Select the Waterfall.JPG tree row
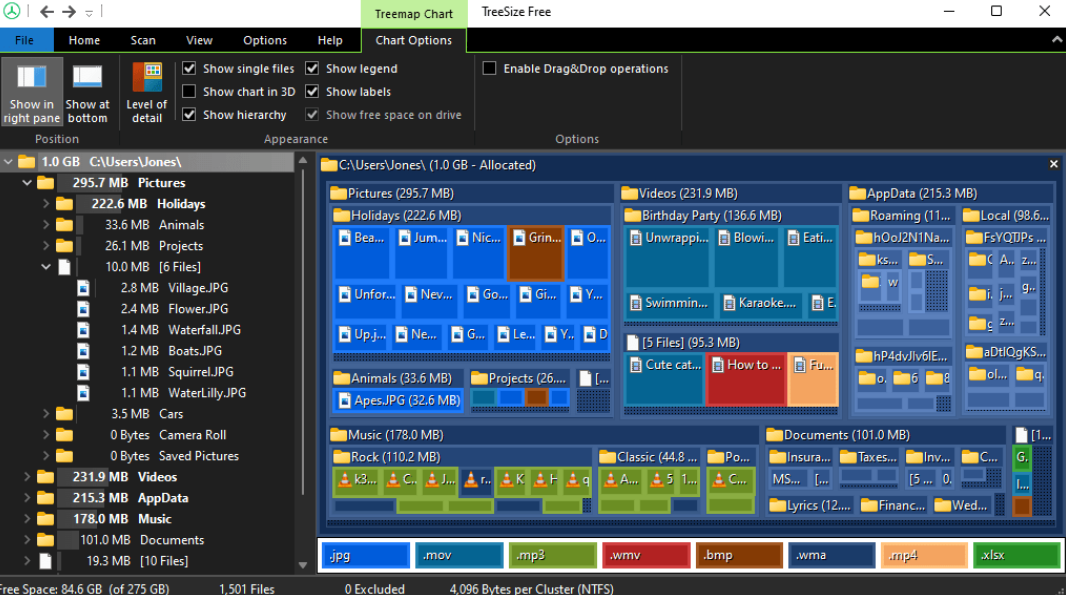1066x595 pixels. pyautogui.click(x=148, y=330)
